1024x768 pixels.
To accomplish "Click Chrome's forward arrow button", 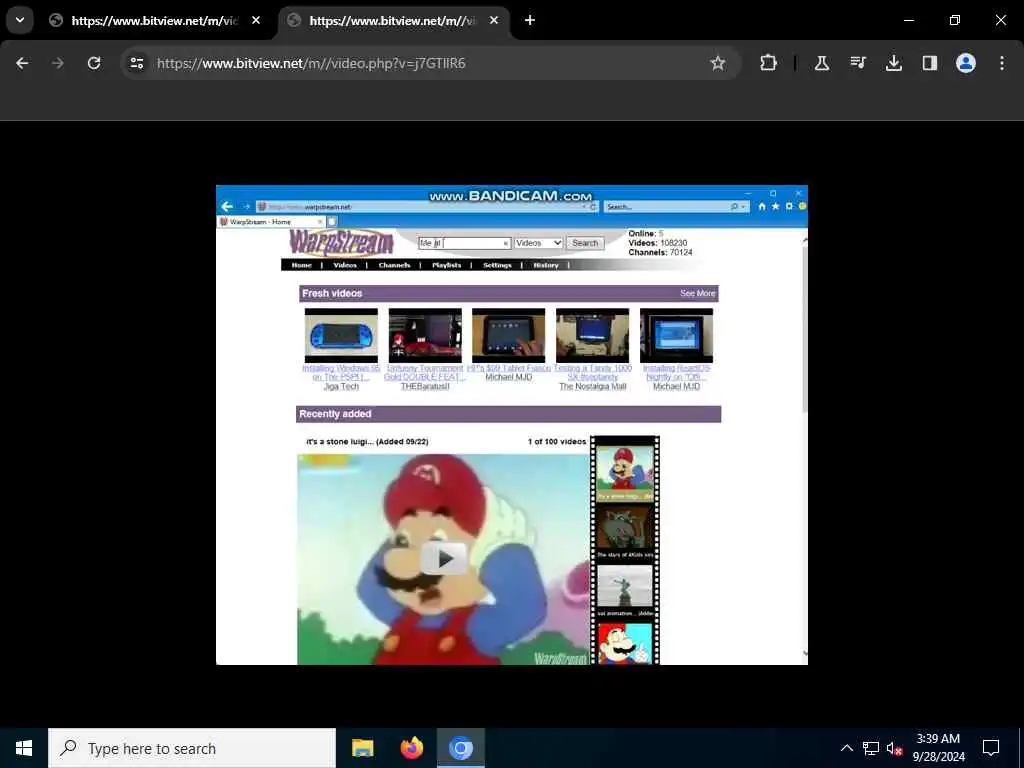I will (58, 63).
